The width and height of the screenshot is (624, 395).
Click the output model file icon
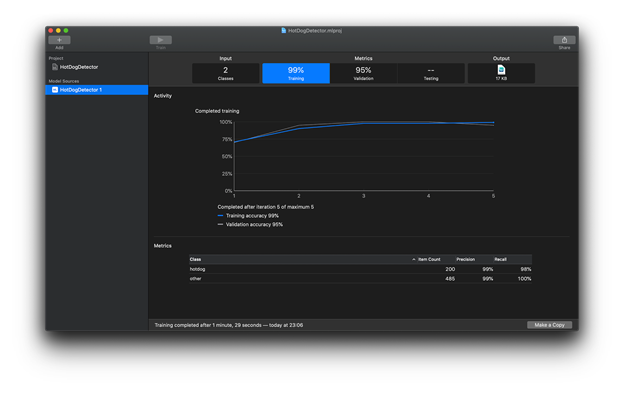tap(501, 70)
